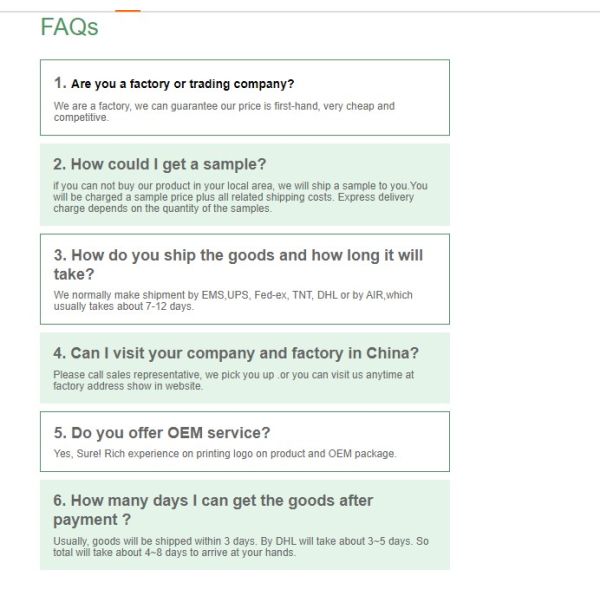Click the number "6." before the payment question
Image resolution: width=600 pixels, height=600 pixels.
(59, 500)
